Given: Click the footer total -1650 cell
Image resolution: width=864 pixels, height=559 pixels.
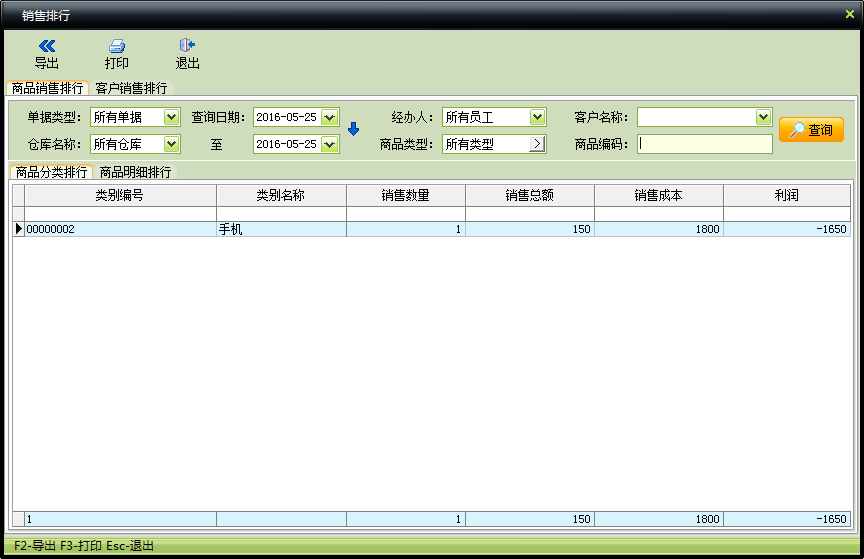Looking at the screenshot, I should point(787,519).
